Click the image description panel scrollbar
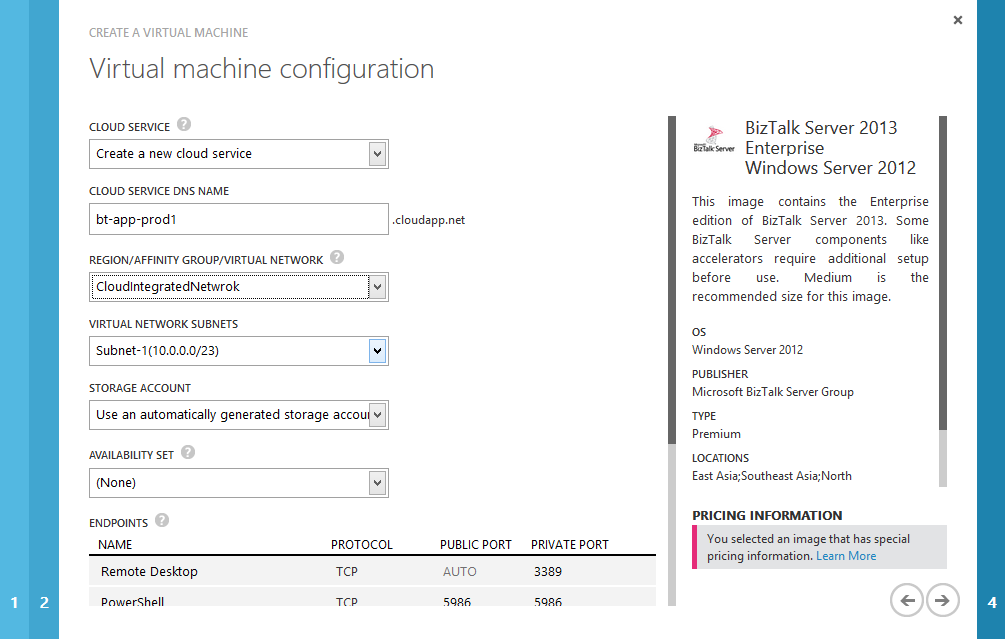The height and width of the screenshot is (639, 1005). pos(943,301)
